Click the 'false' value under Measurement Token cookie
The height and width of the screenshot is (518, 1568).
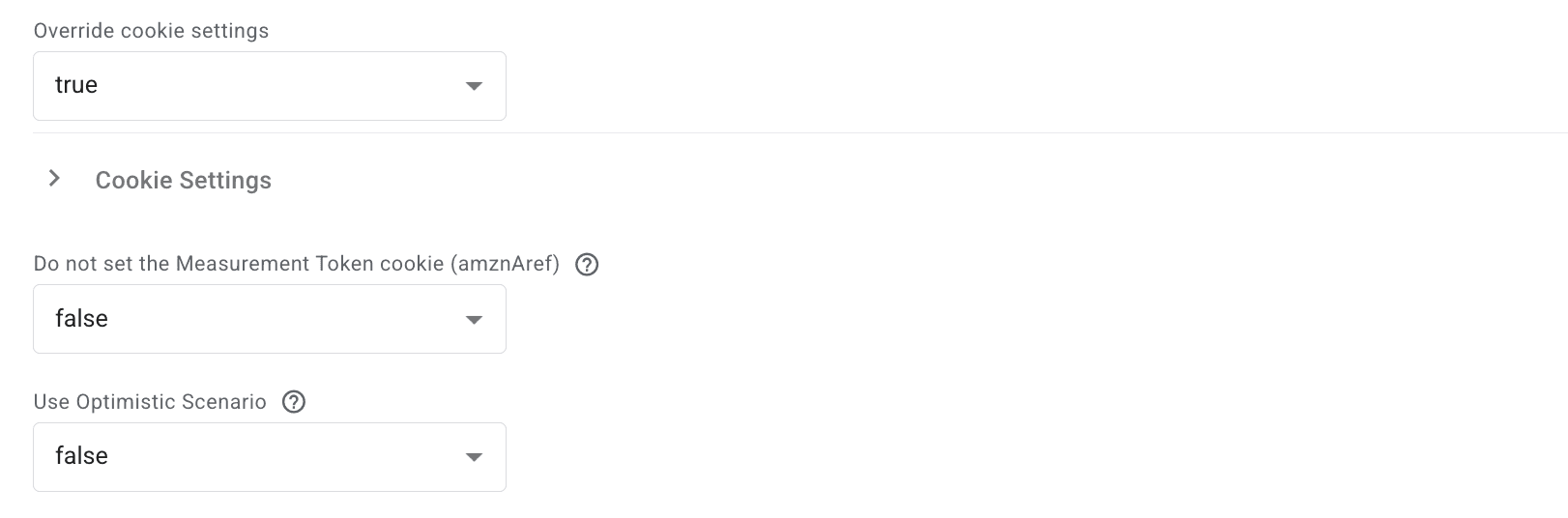[x=81, y=319]
